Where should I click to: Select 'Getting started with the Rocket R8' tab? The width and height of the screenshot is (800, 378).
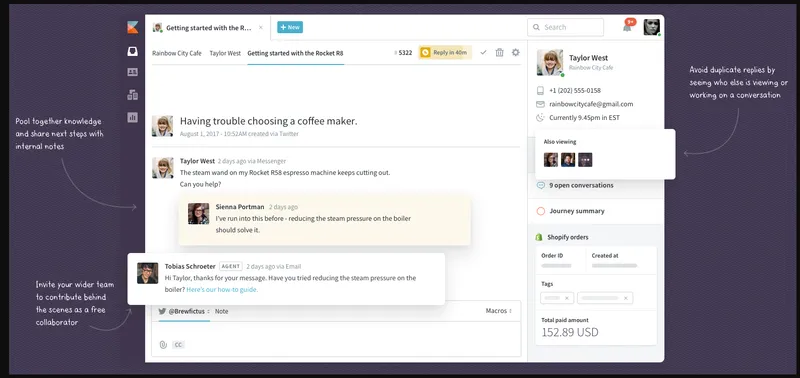click(295, 53)
